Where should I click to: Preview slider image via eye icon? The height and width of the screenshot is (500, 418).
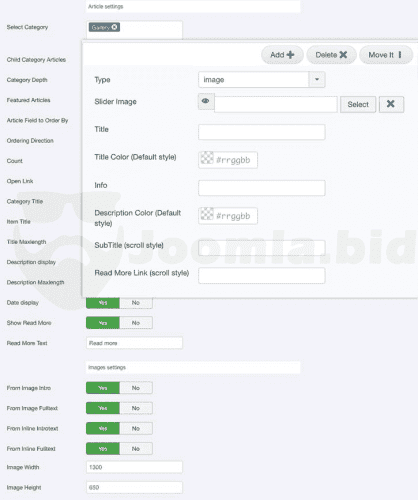point(206,101)
